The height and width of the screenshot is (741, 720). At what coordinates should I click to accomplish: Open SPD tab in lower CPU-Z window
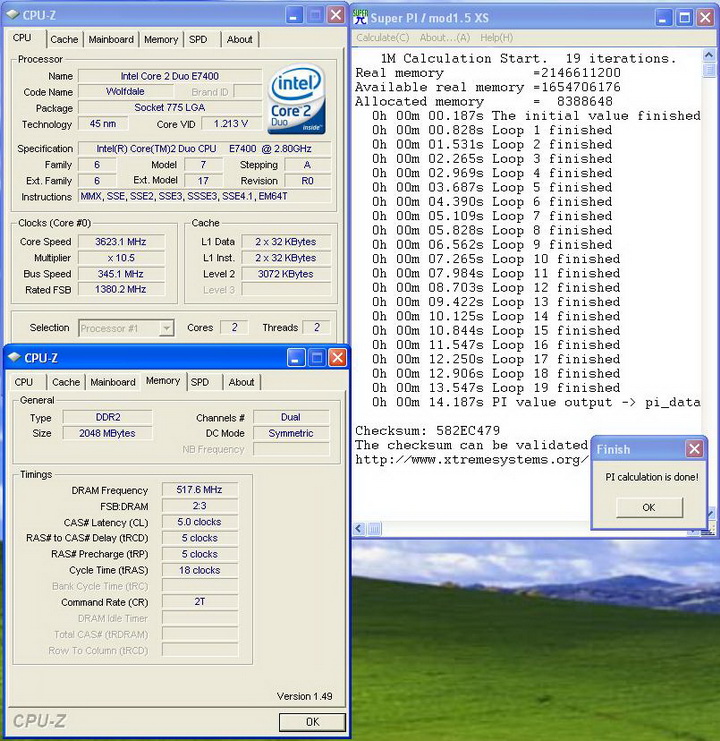200,382
